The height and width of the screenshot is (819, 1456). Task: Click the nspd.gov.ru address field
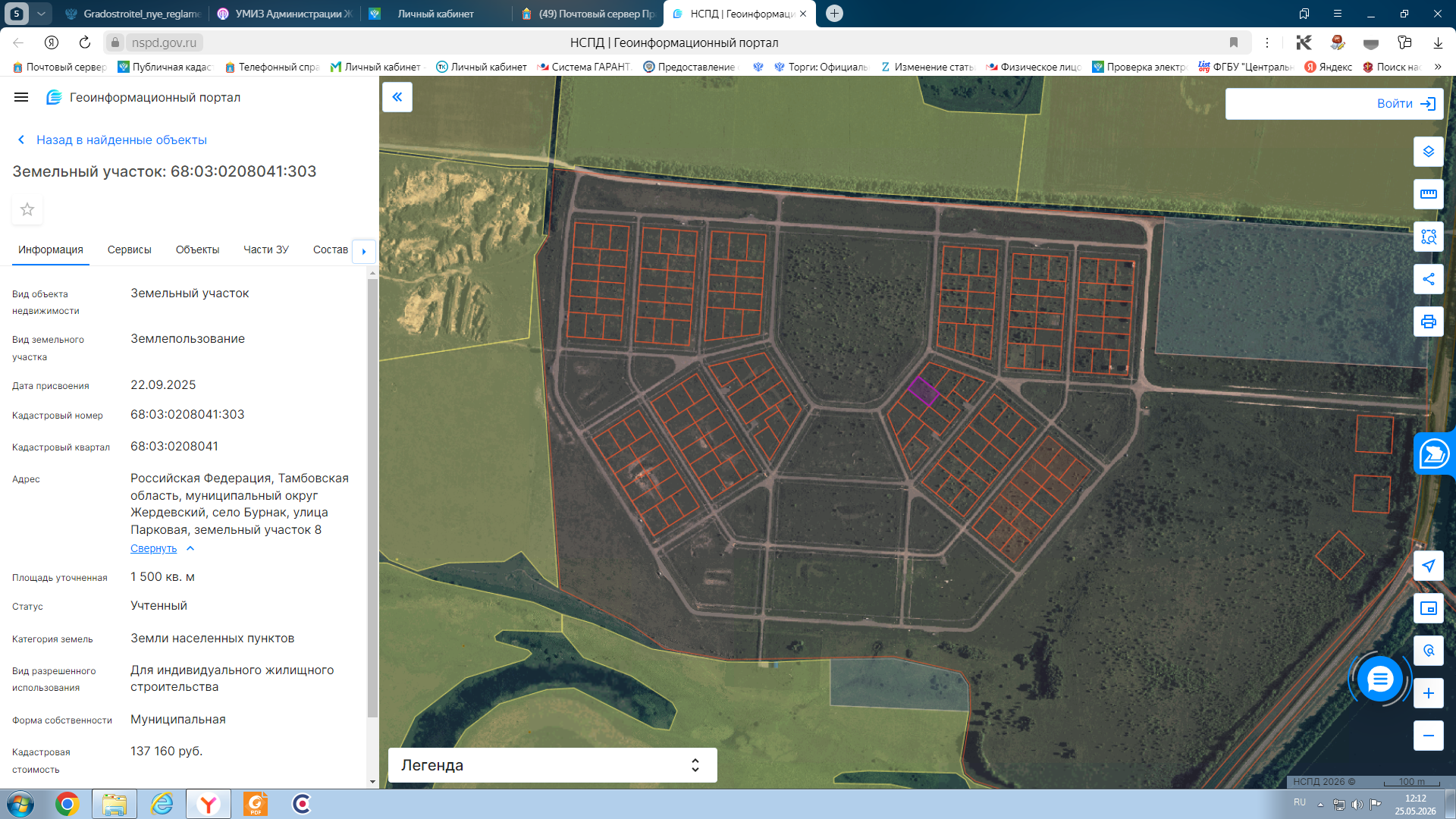164,42
